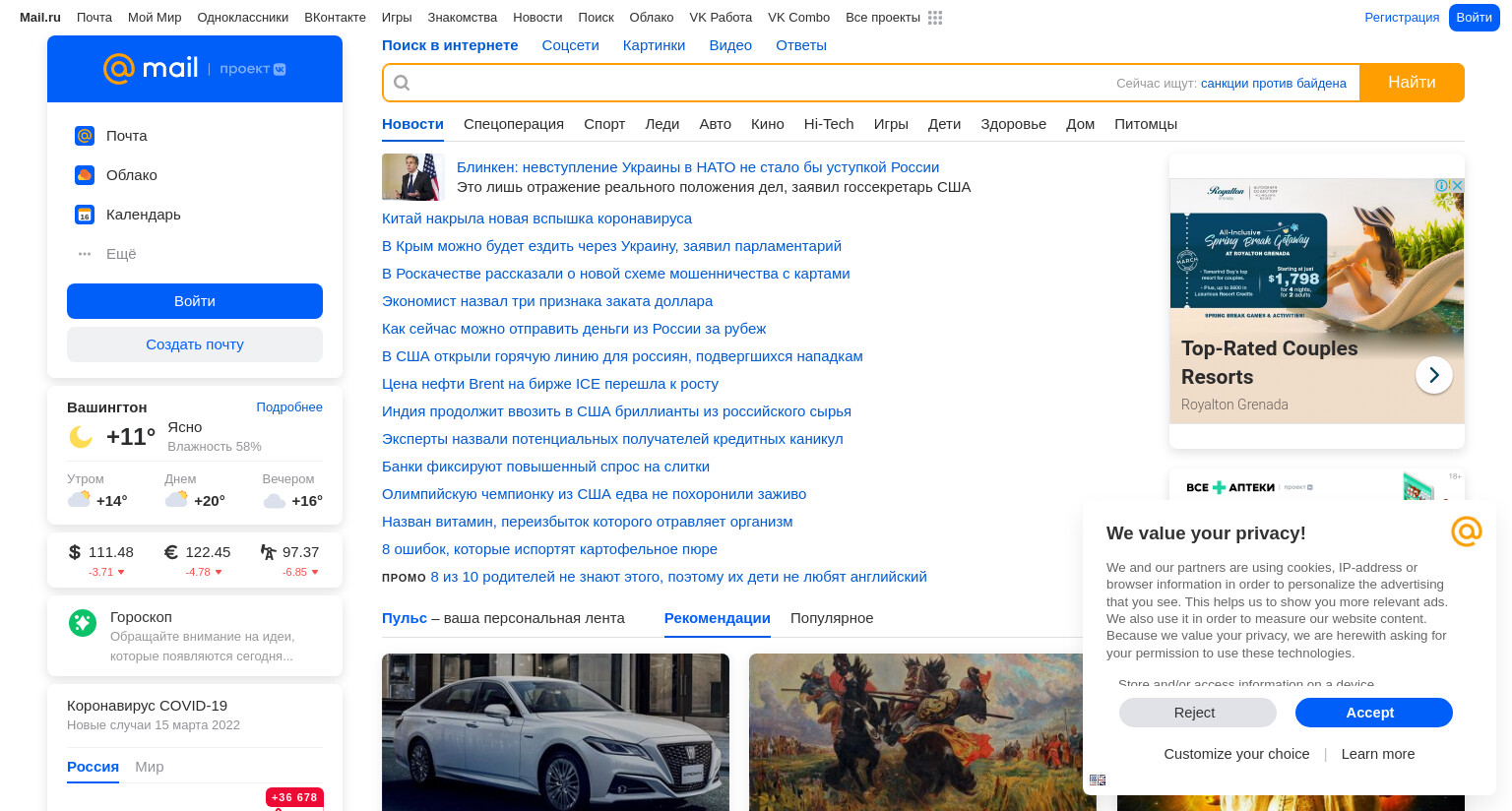
Task: Click the dollar exchange rate icon
Action: tap(75, 552)
